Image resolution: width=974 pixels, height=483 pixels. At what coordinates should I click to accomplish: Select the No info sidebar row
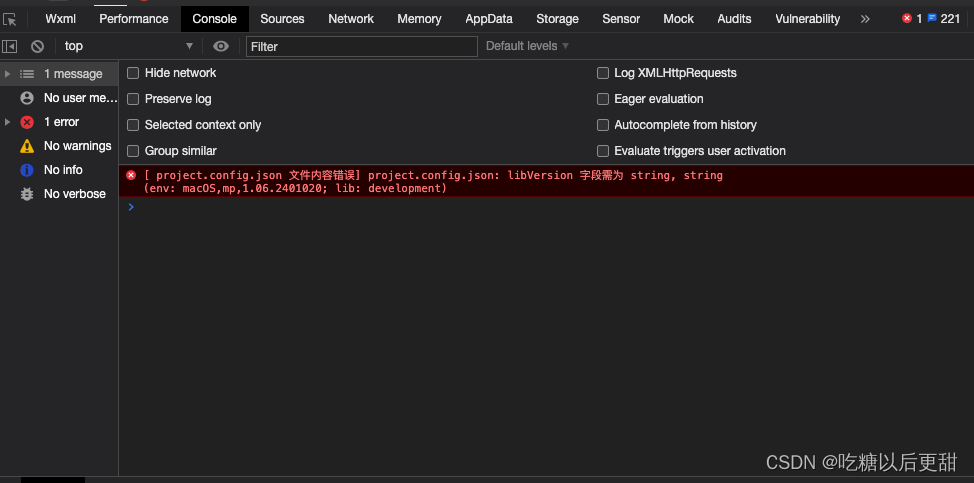coord(59,170)
